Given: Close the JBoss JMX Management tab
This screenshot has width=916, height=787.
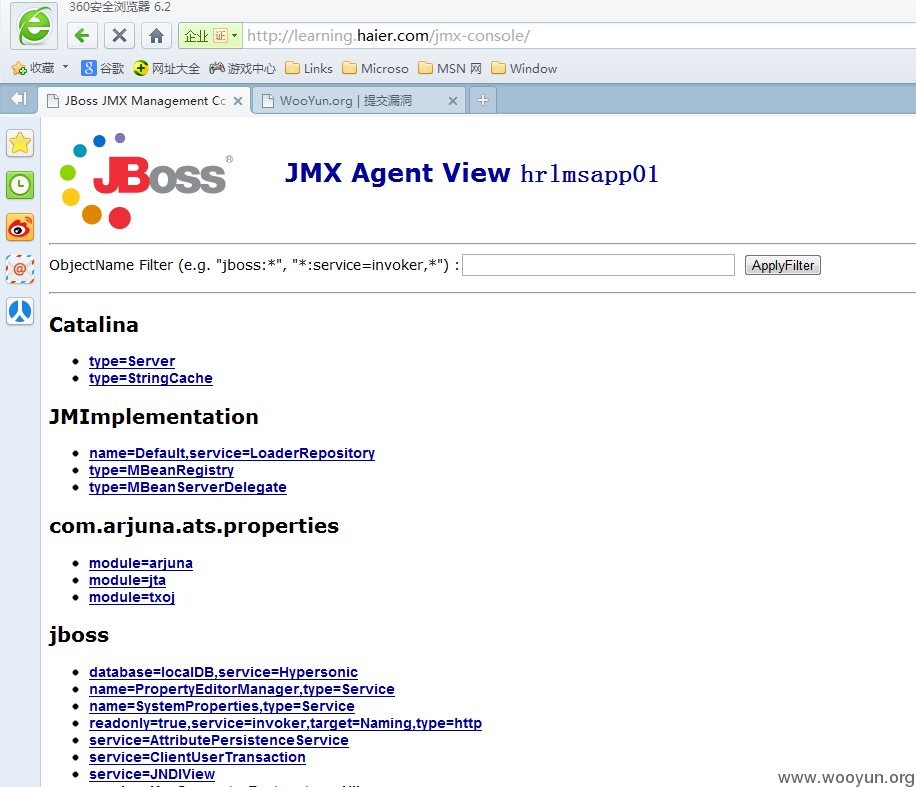Looking at the screenshot, I should (238, 101).
